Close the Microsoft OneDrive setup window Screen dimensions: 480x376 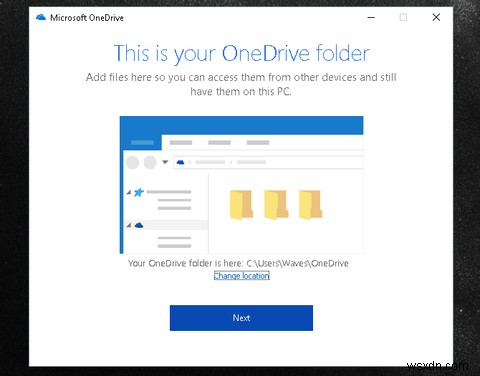[x=436, y=17]
